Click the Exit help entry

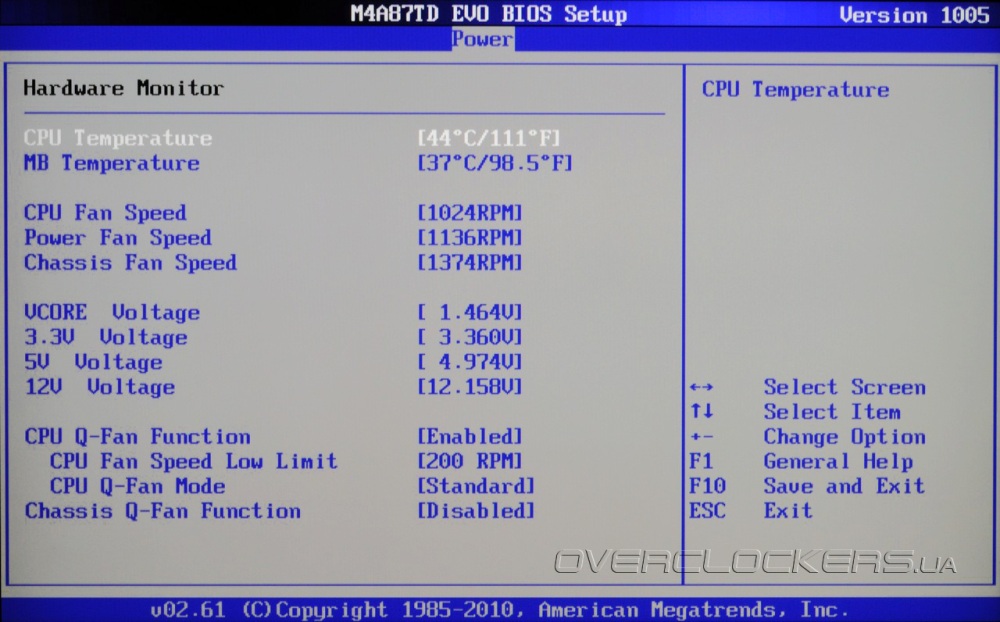pos(788,511)
